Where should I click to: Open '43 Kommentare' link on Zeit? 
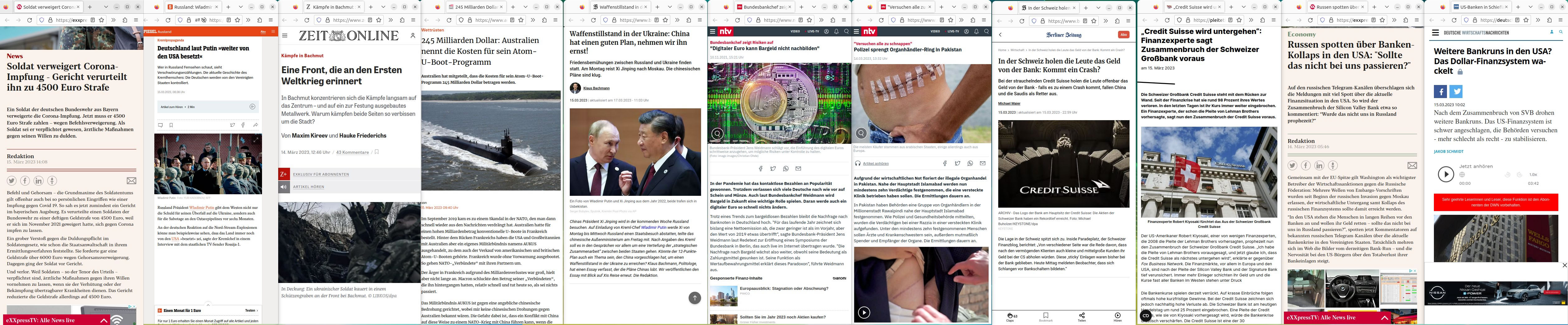pyautogui.click(x=353, y=152)
